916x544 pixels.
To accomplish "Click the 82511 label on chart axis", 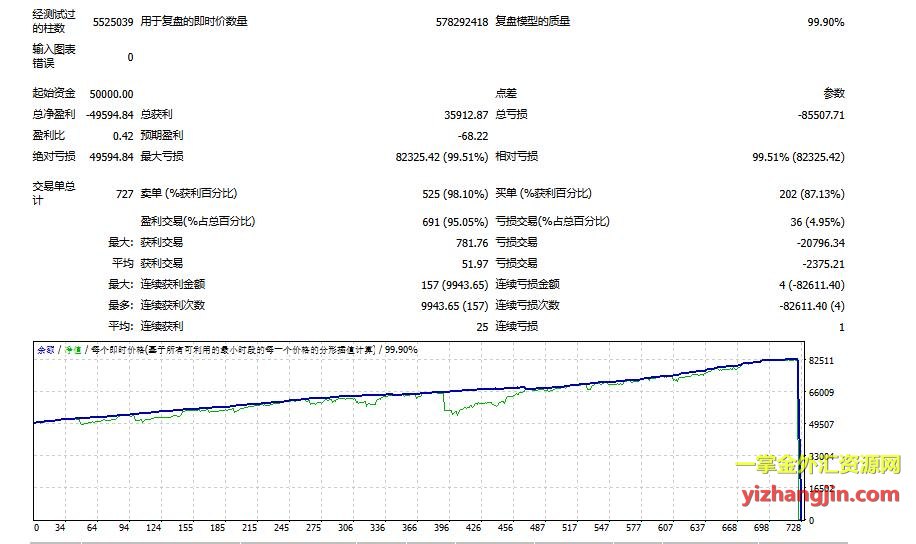I will [x=820, y=360].
